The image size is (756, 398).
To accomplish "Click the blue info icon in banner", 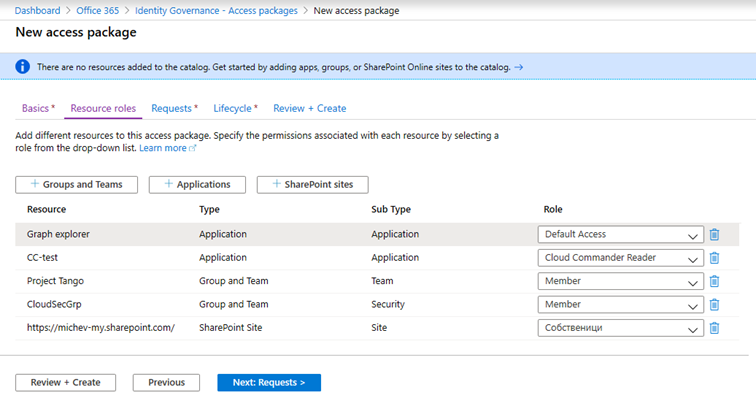I will click(22, 67).
